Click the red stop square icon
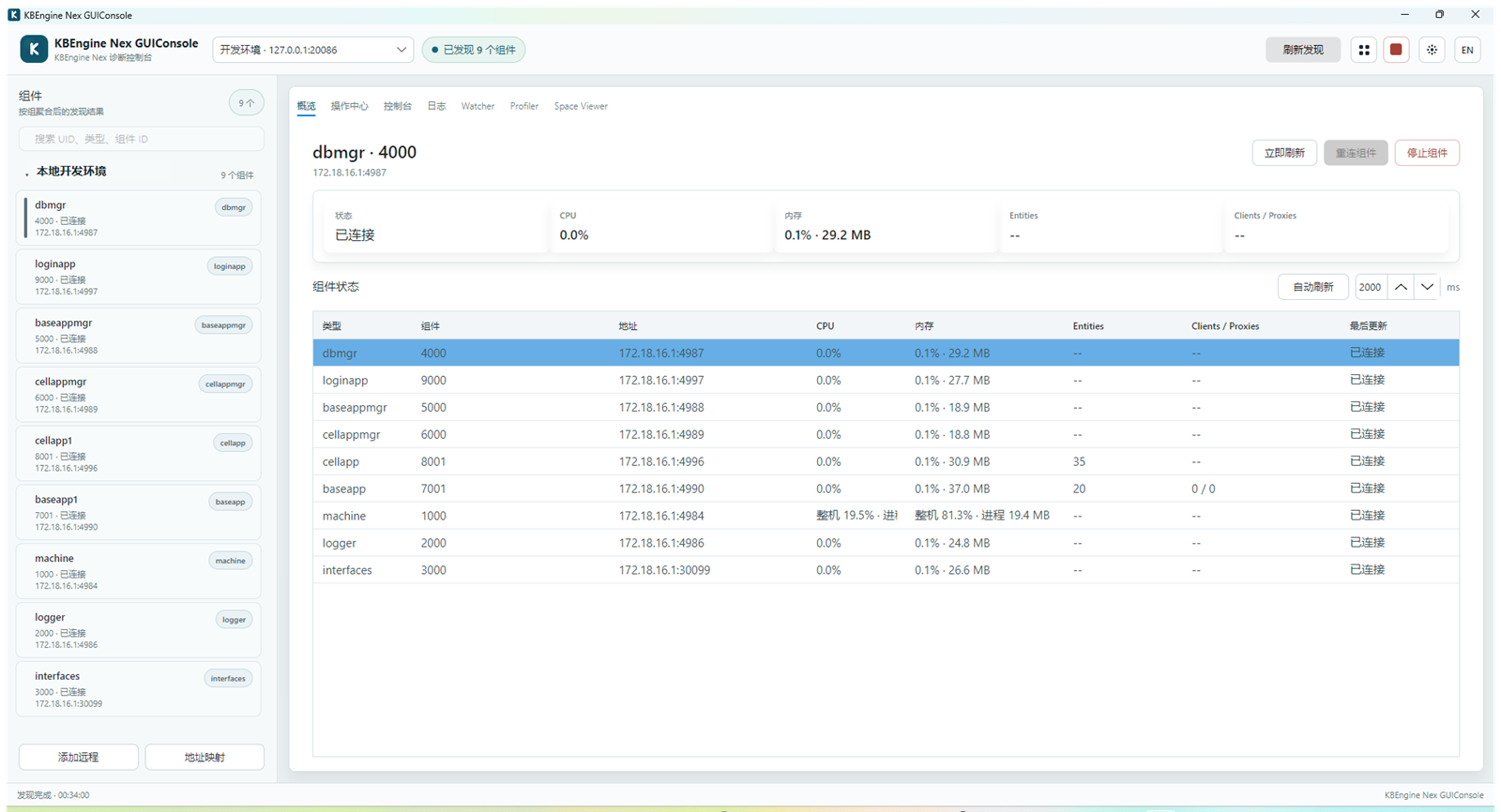 tap(1396, 50)
